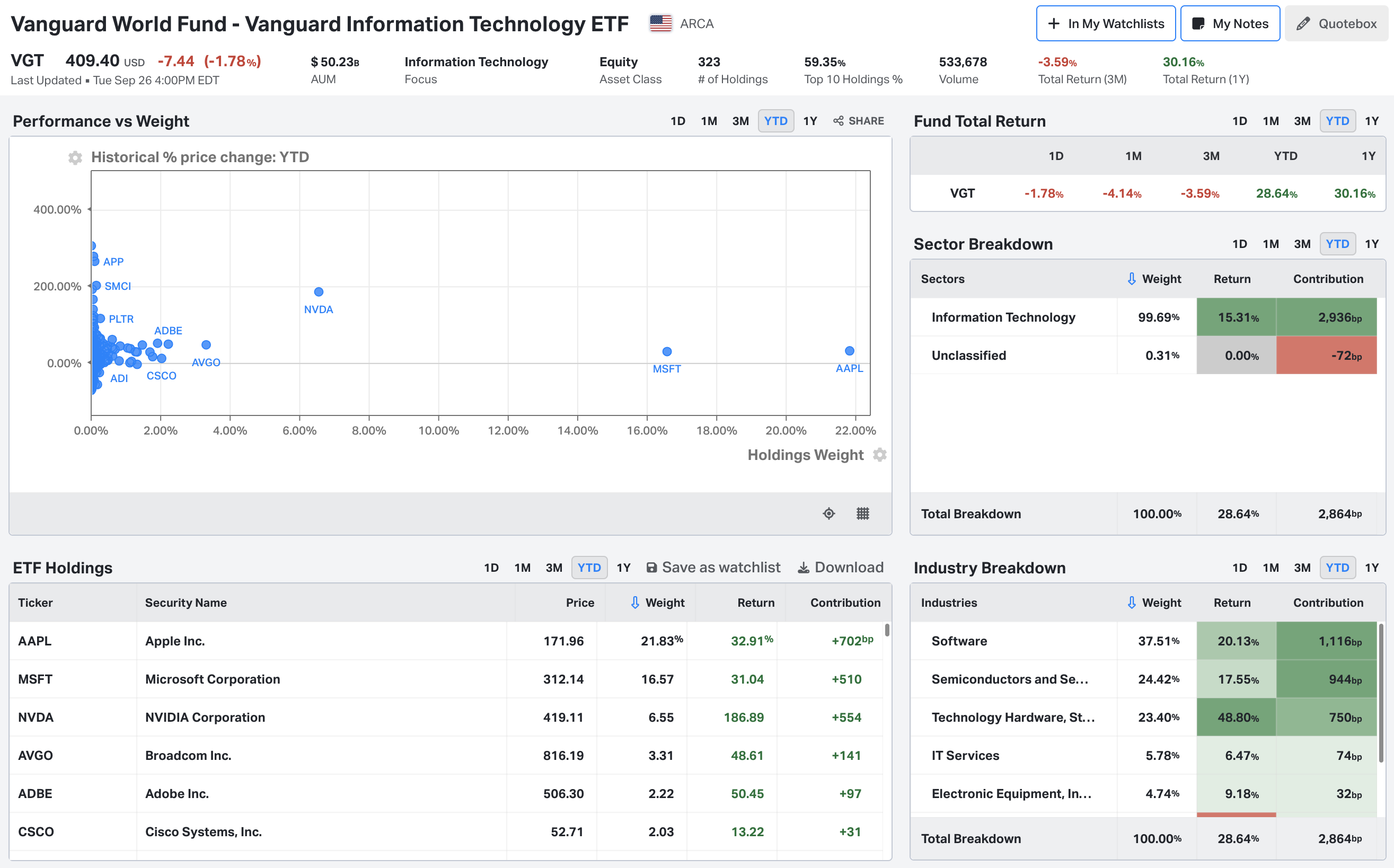
Task: Sort ETF Holdings by Return column
Action: pyautogui.click(x=755, y=603)
